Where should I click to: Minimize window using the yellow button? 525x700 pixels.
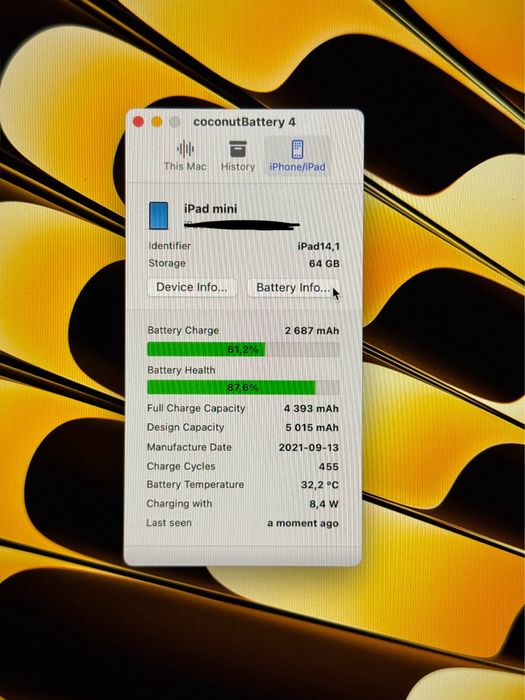click(x=157, y=121)
